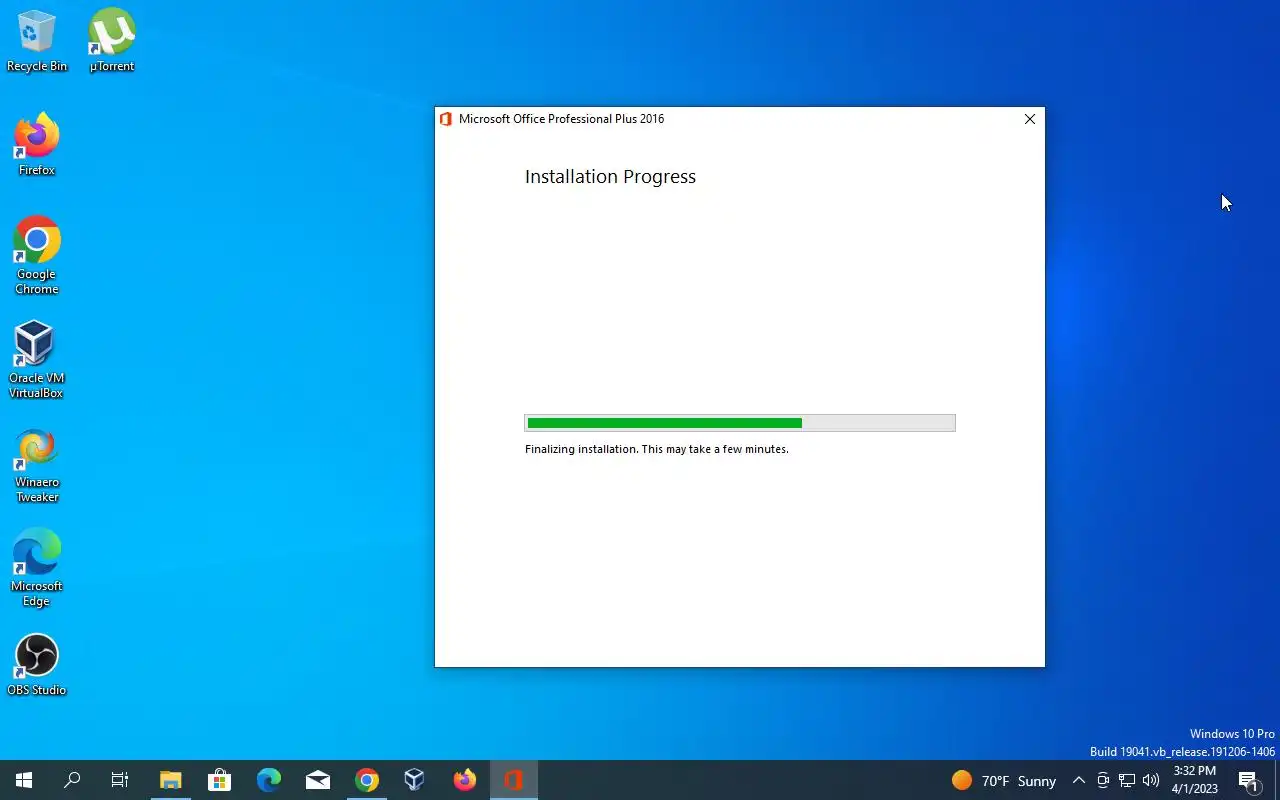Switch to Office installer taskbar button
Screen dimensions: 1280x800
pyautogui.click(x=514, y=780)
